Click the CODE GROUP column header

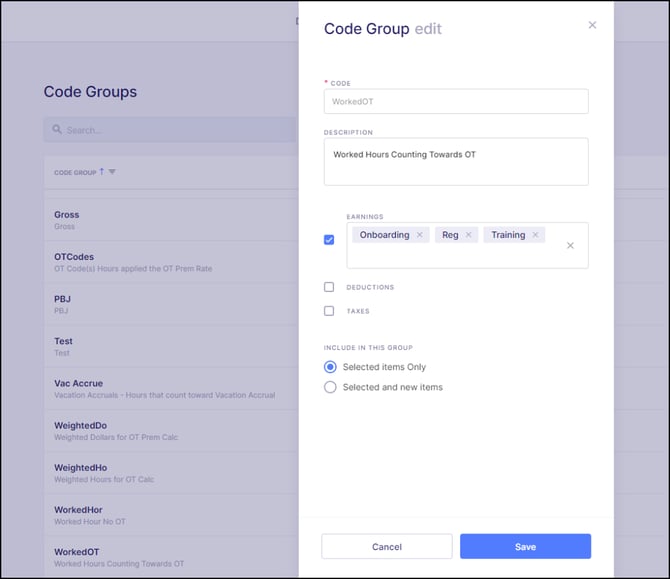tap(75, 173)
